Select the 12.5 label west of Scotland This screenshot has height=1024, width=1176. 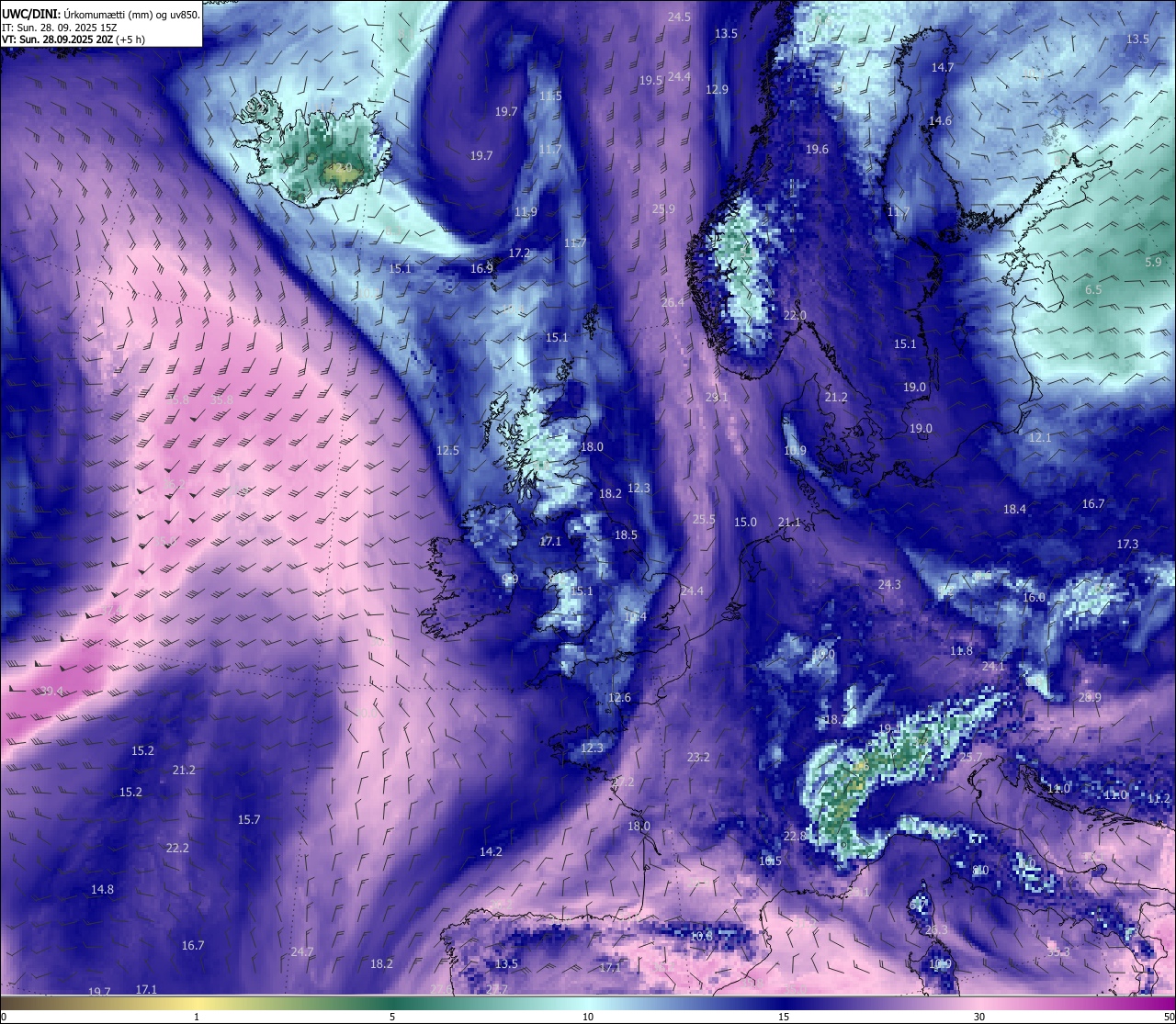(447, 450)
